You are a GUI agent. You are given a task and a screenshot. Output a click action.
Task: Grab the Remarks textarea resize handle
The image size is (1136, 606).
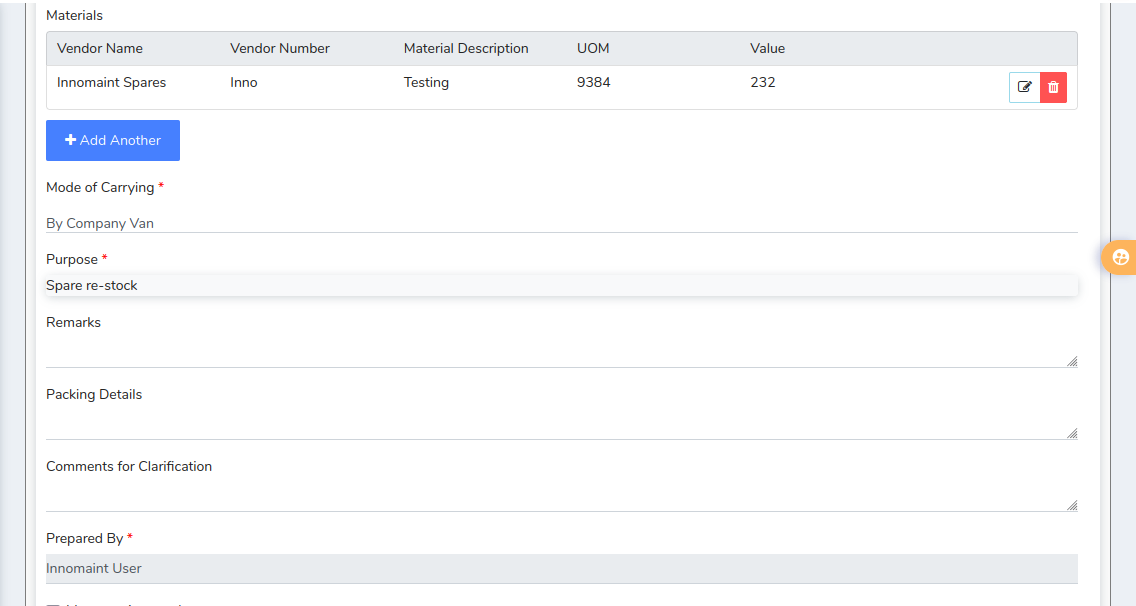click(1072, 361)
